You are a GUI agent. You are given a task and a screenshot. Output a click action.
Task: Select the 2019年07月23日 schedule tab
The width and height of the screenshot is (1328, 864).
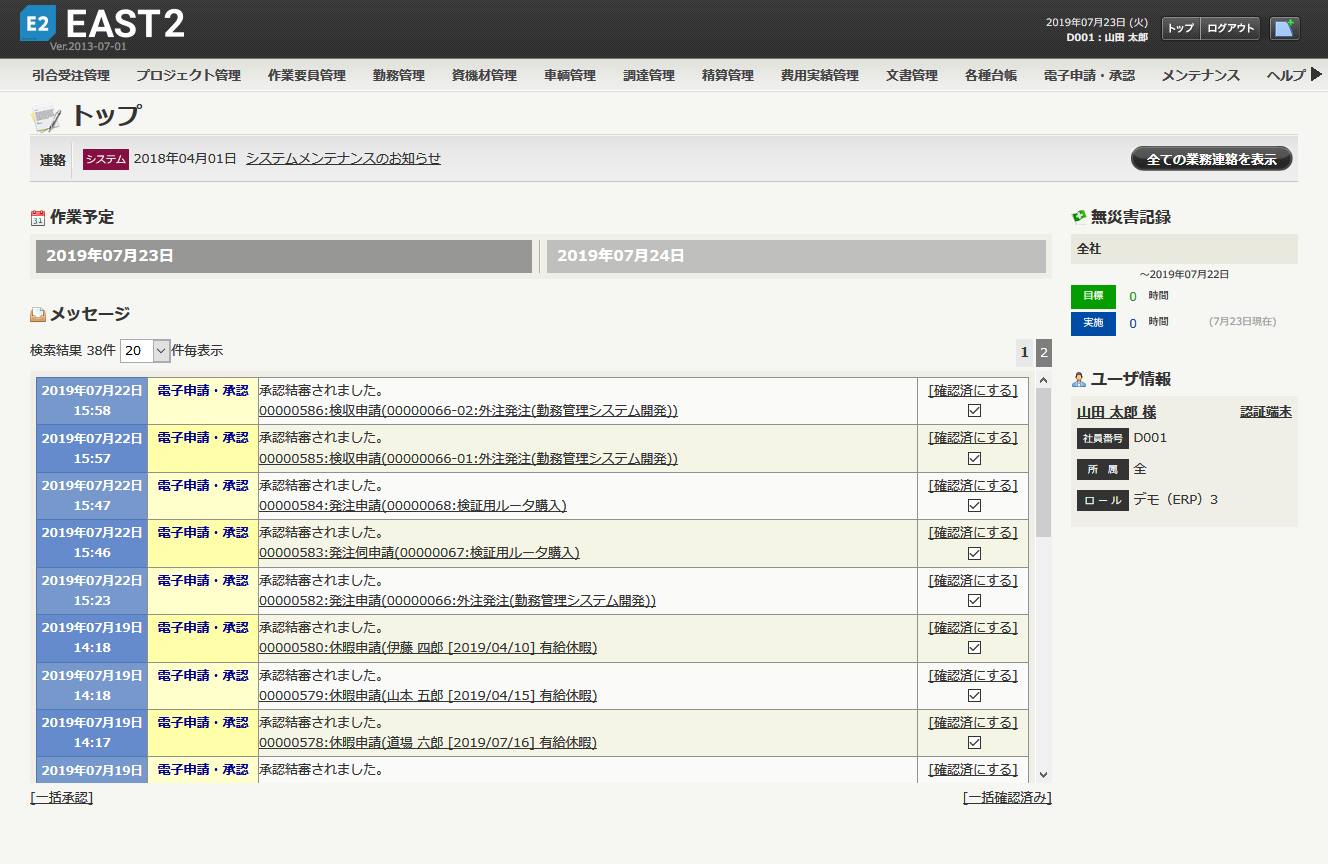point(284,256)
